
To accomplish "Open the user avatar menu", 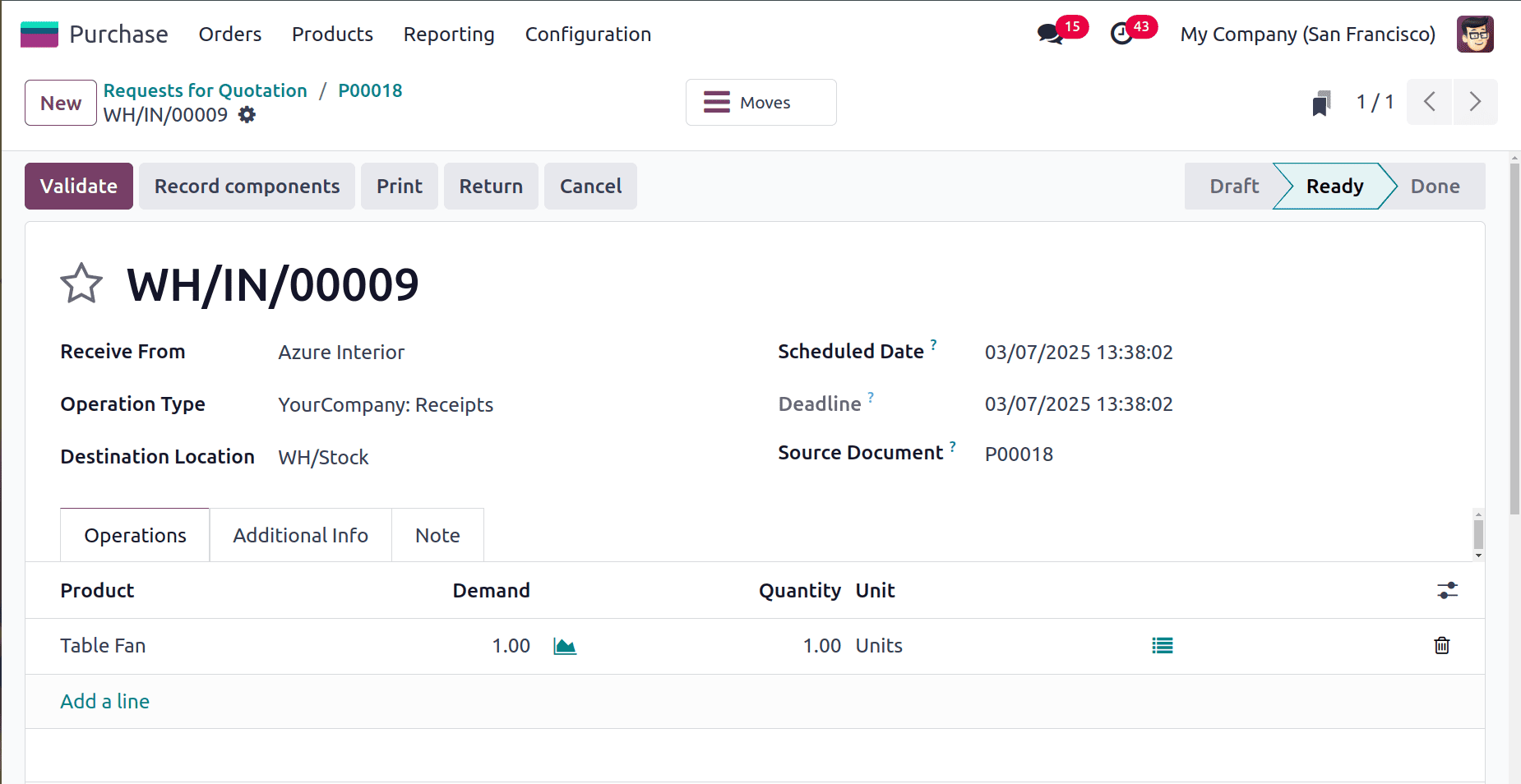I will click(x=1475, y=34).
